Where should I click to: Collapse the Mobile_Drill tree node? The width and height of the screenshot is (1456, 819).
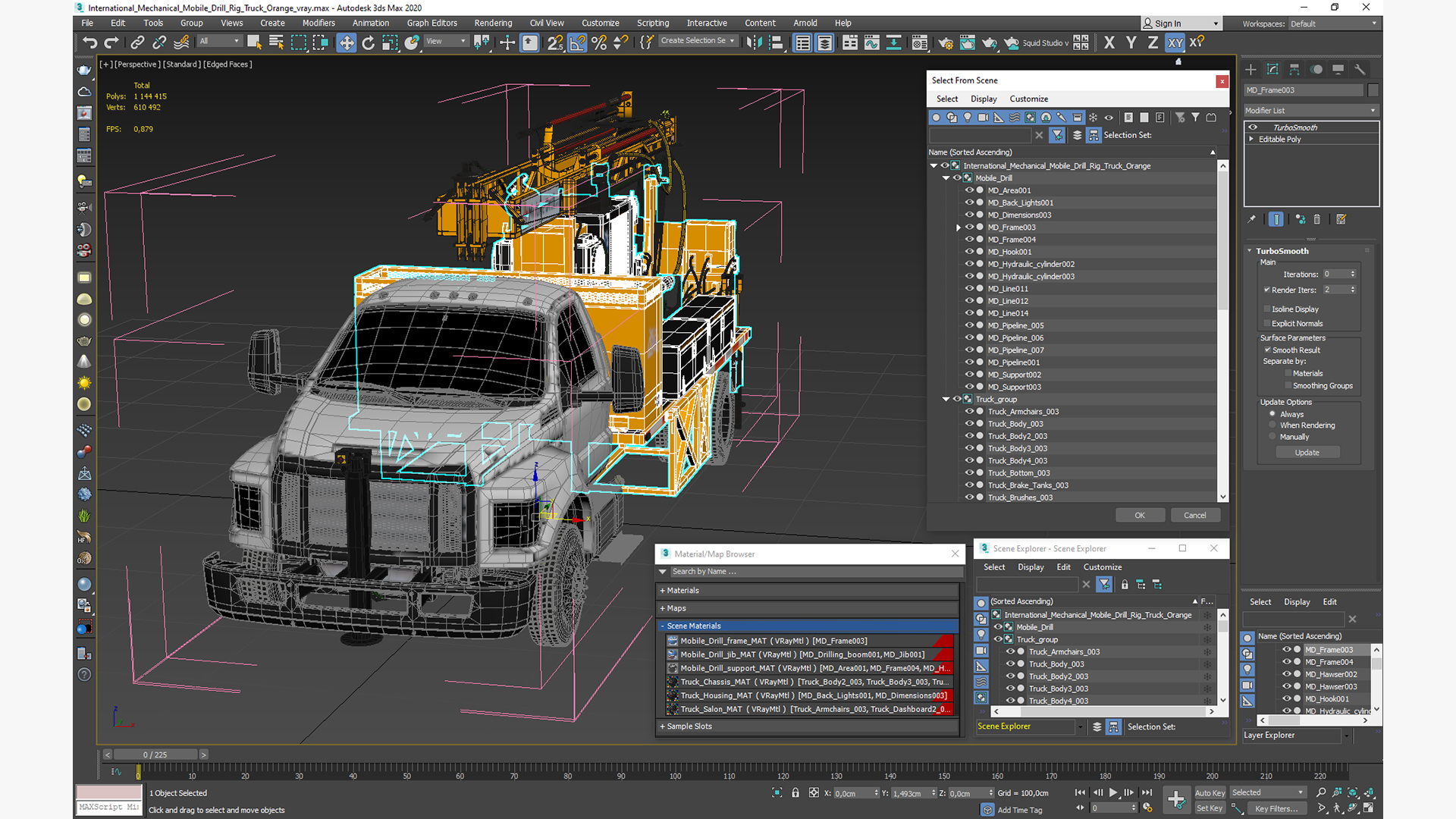(946, 178)
